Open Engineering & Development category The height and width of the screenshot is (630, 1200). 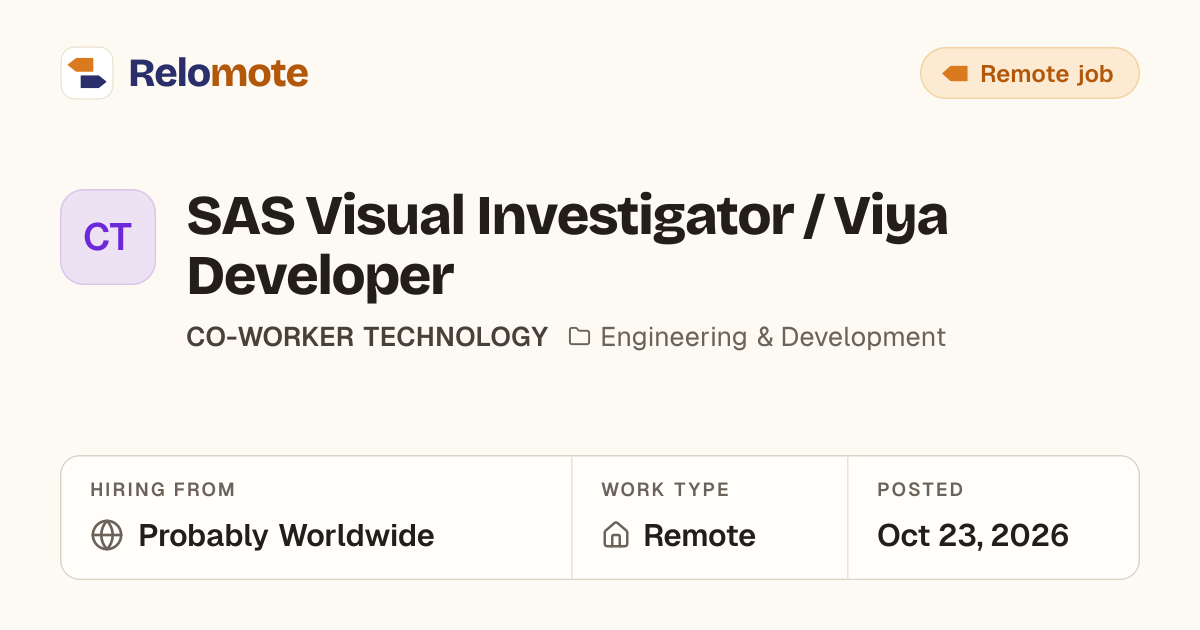(773, 337)
